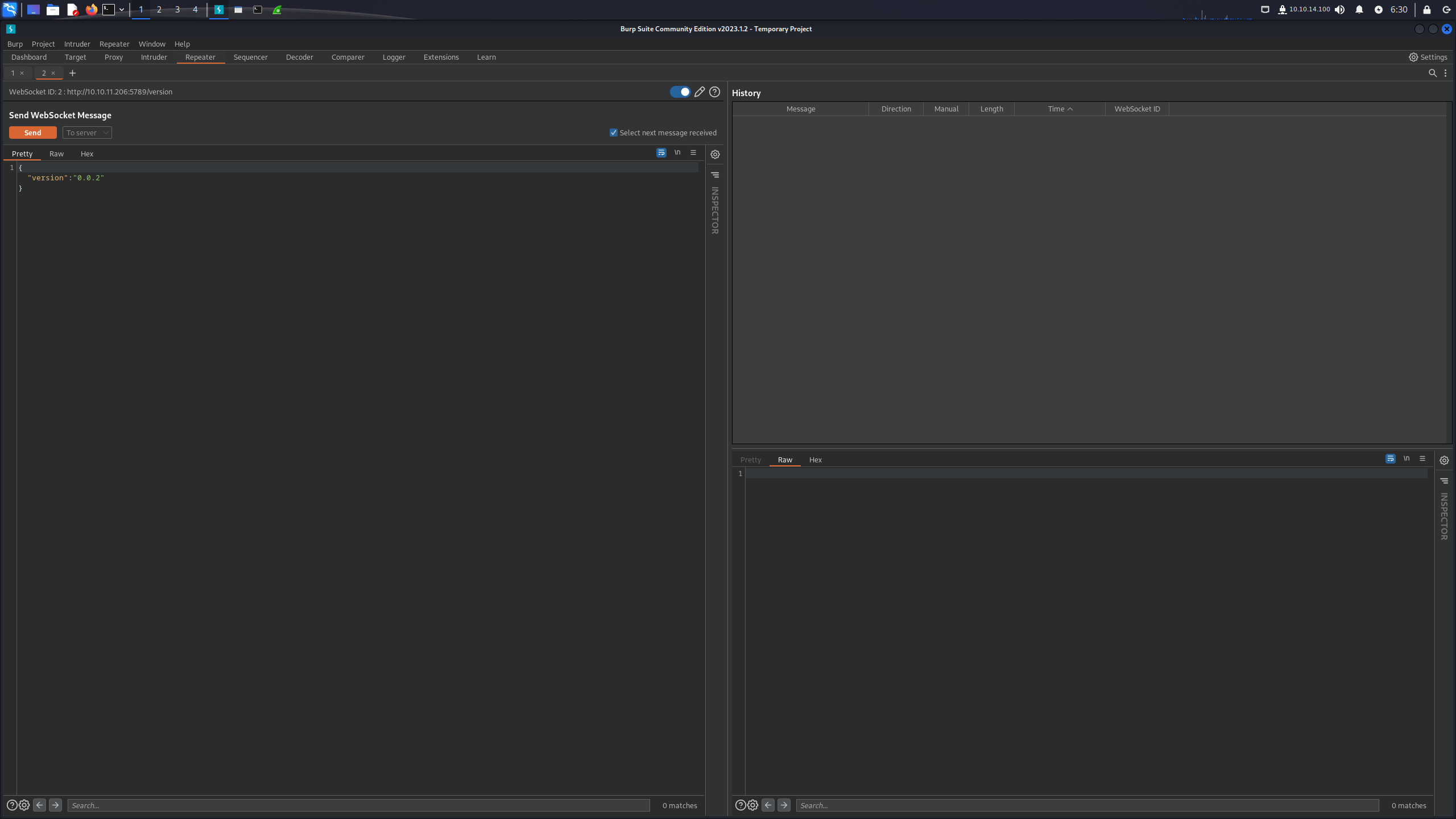Viewport: 1456px width, 819px height.
Task: Open terminal emulator from taskbar
Action: click(x=109, y=10)
